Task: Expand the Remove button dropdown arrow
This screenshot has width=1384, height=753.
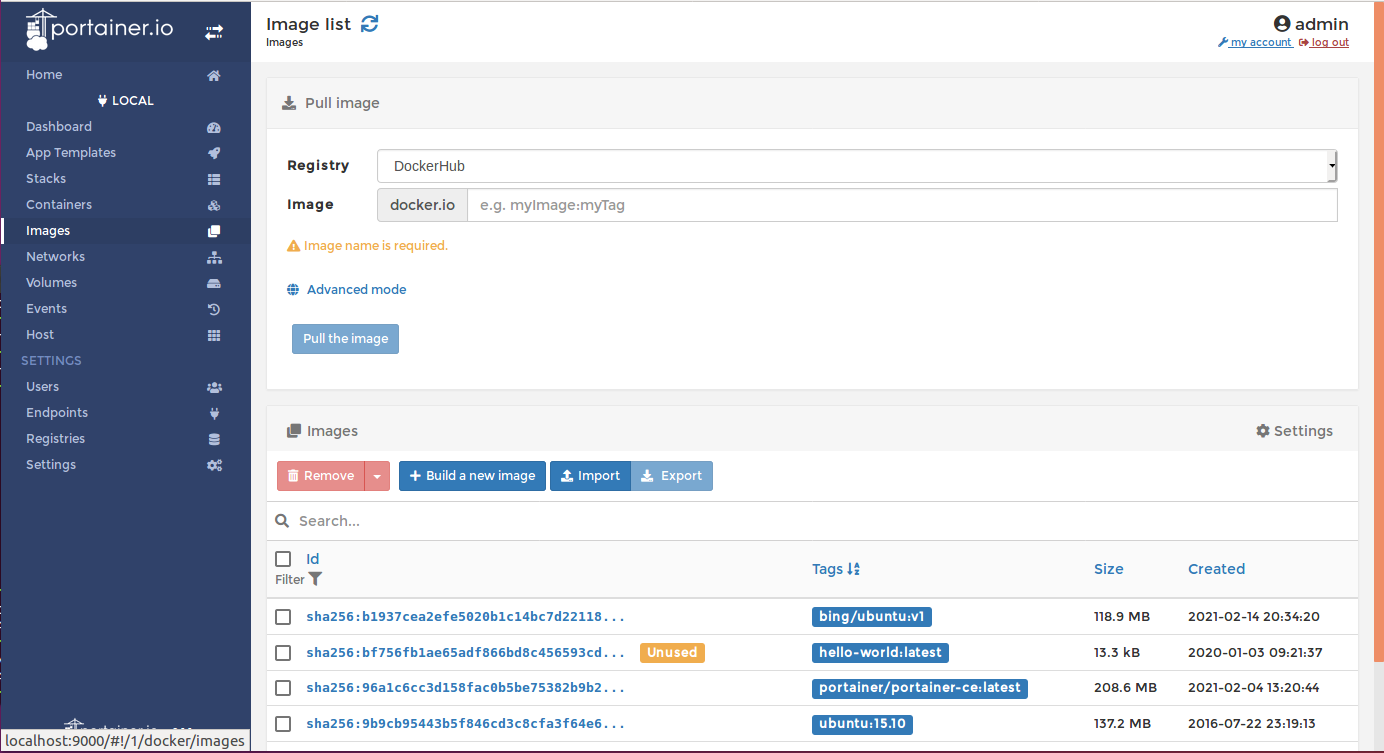Action: click(376, 475)
